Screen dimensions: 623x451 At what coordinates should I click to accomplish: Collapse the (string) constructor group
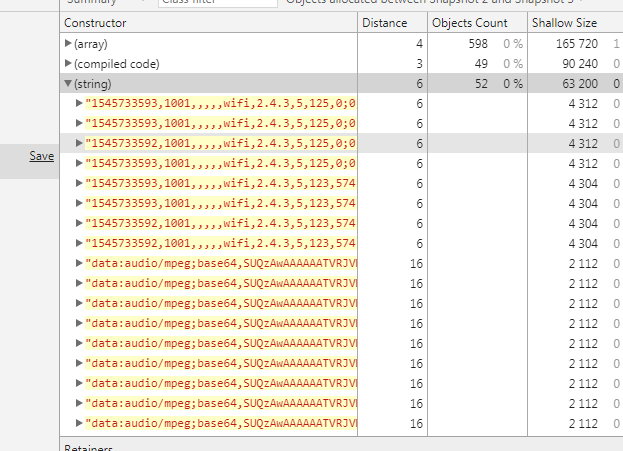pyautogui.click(x=68, y=84)
